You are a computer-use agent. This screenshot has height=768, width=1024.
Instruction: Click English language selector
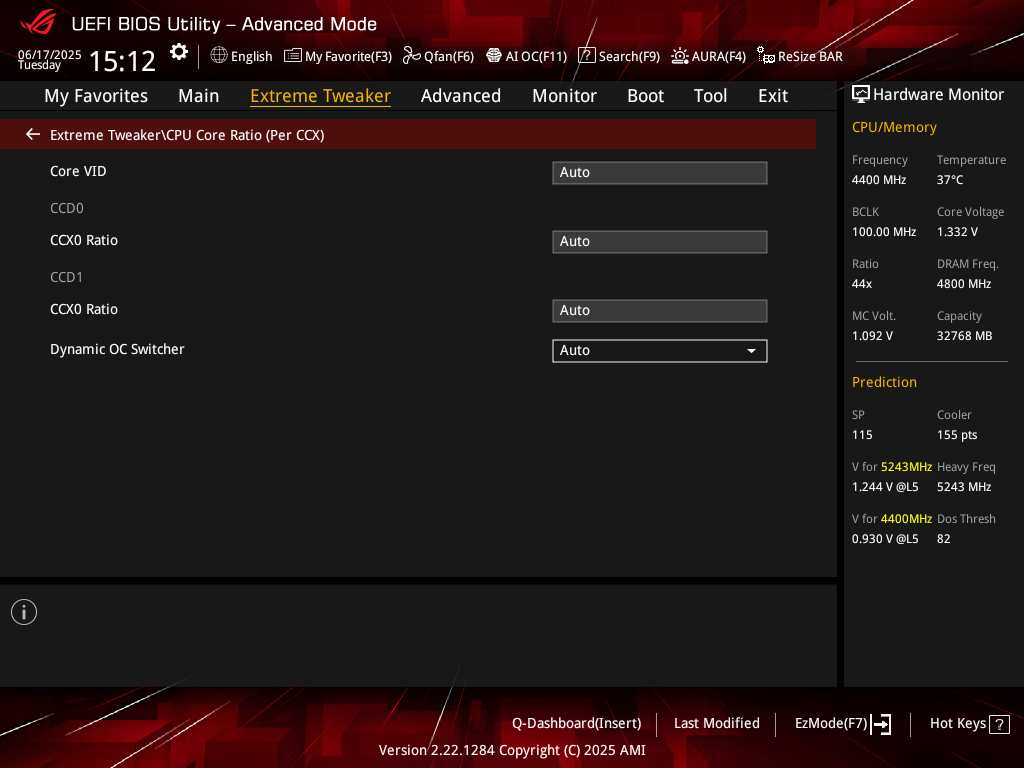(x=251, y=56)
